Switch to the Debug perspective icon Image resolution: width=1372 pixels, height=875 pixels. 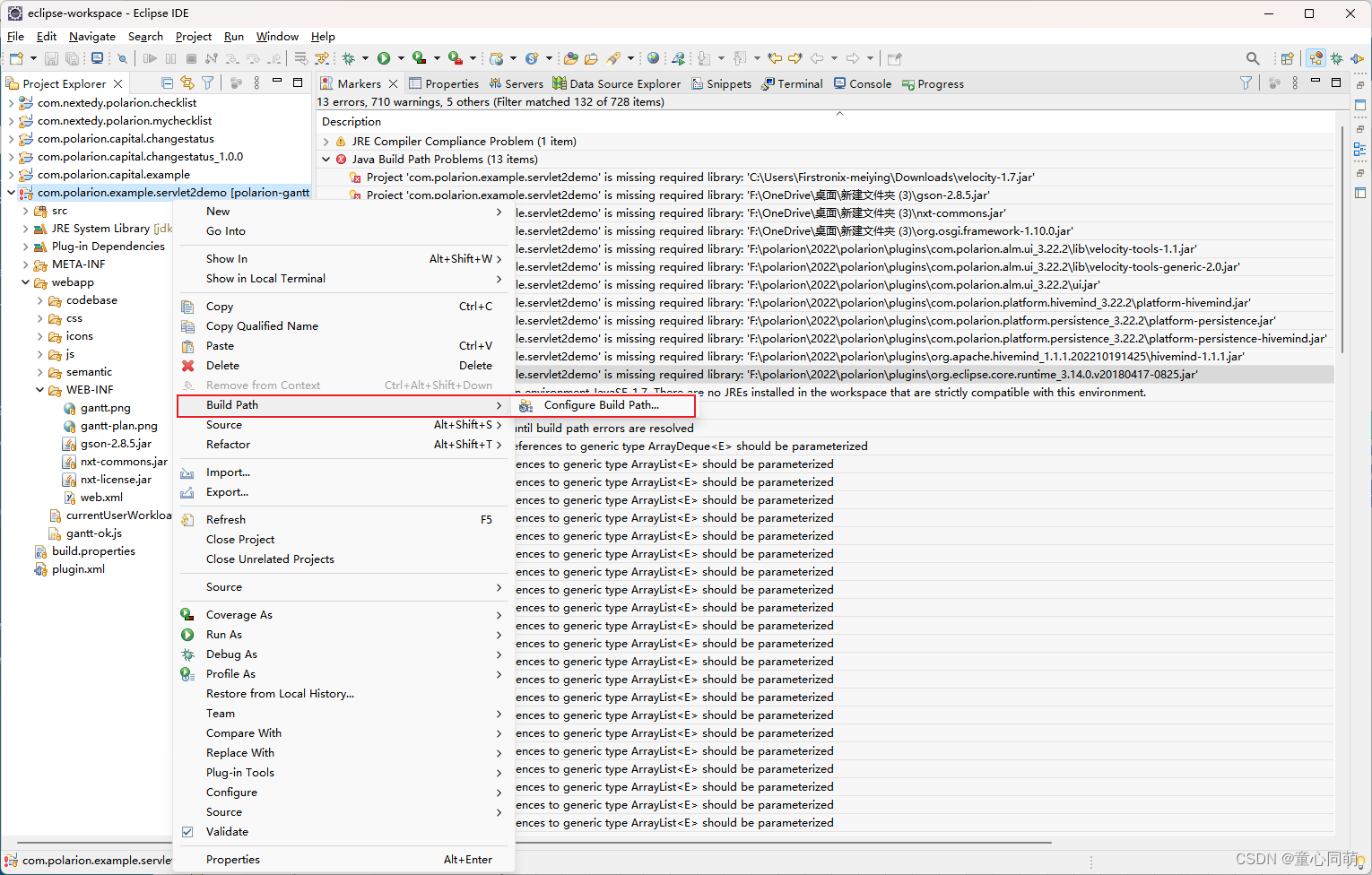1336,58
